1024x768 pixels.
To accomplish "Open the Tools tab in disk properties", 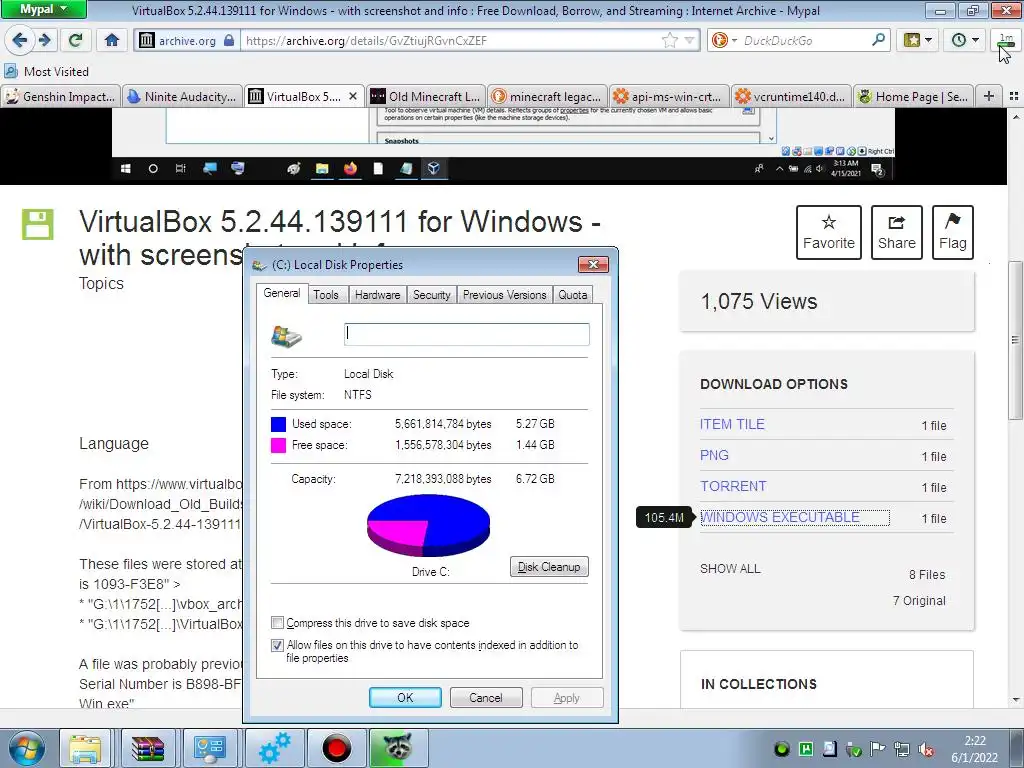I will [x=326, y=295].
